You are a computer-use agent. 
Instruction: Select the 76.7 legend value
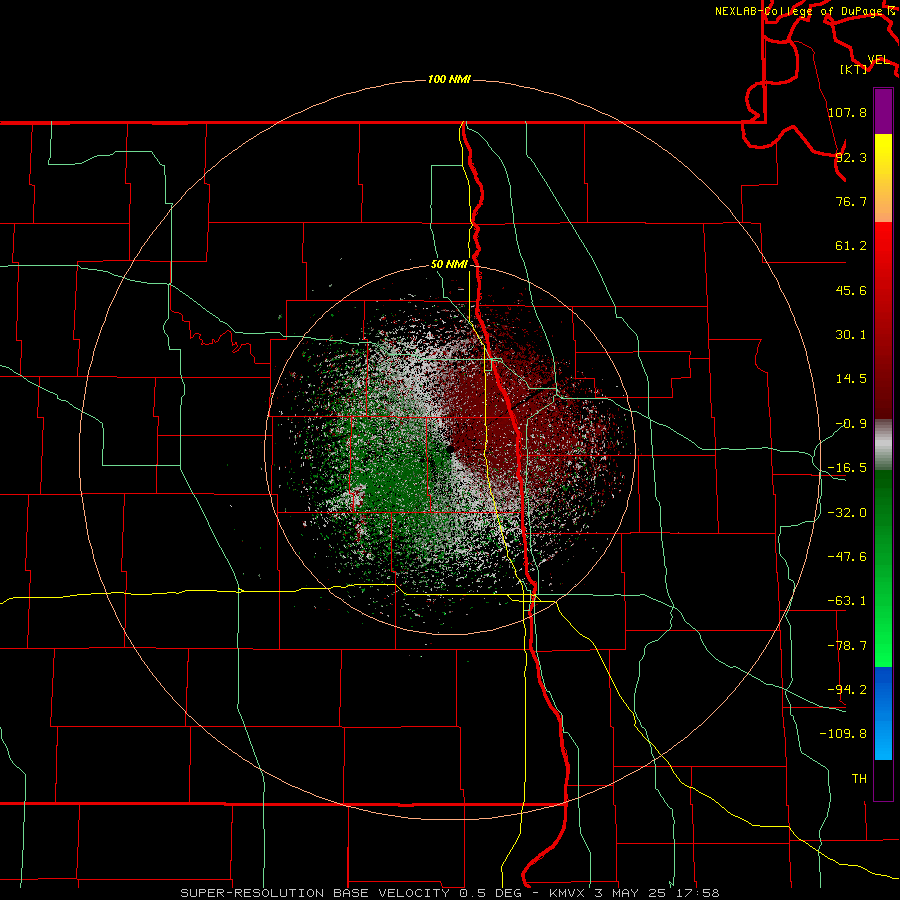pyautogui.click(x=851, y=201)
